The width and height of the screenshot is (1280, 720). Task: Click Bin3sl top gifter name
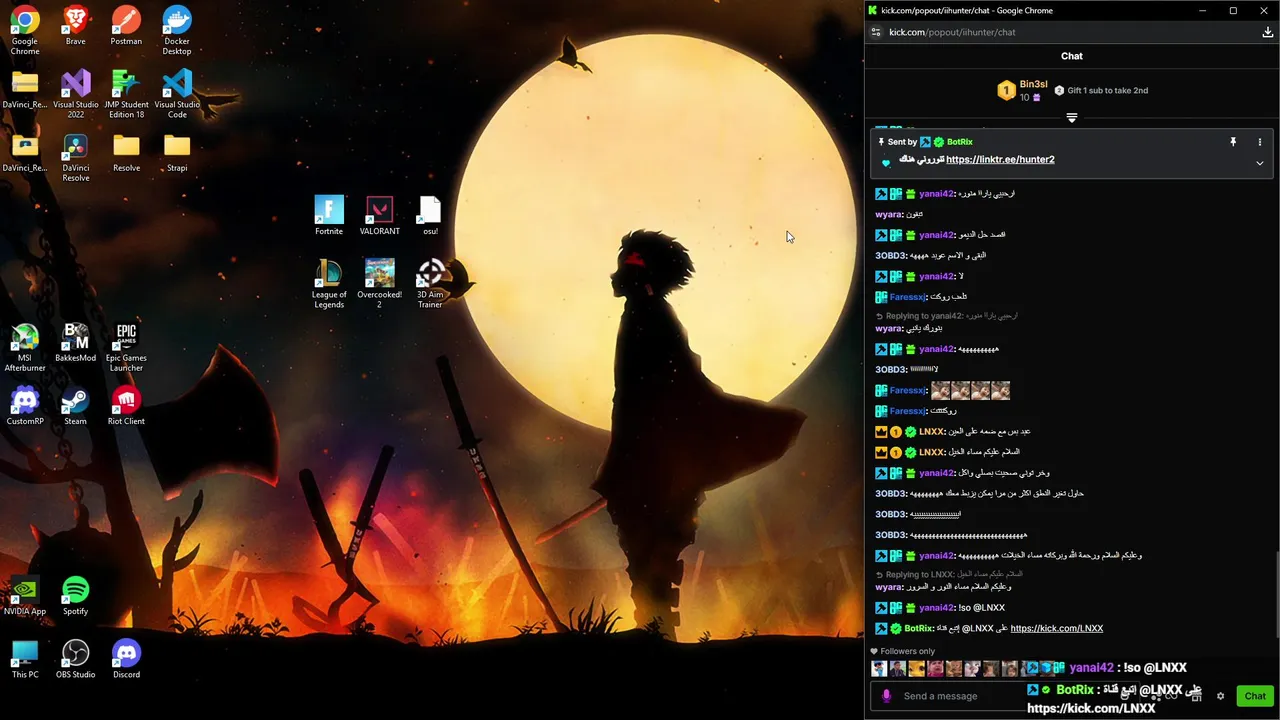pyautogui.click(x=1033, y=85)
